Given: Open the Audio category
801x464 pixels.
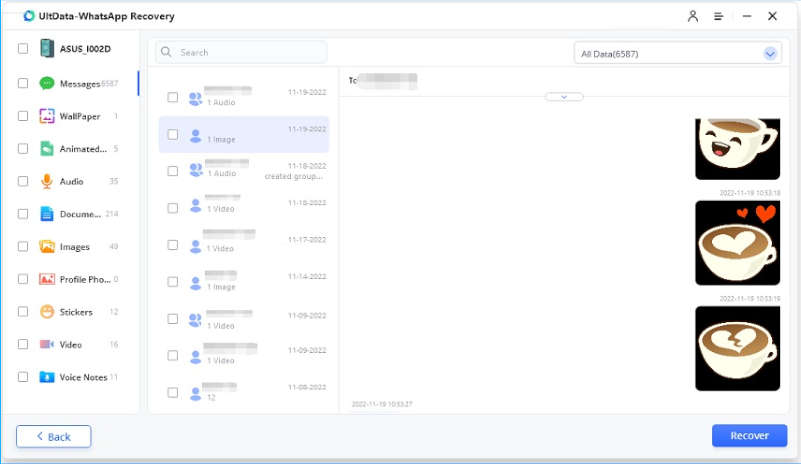Looking at the screenshot, I should 72,181.
